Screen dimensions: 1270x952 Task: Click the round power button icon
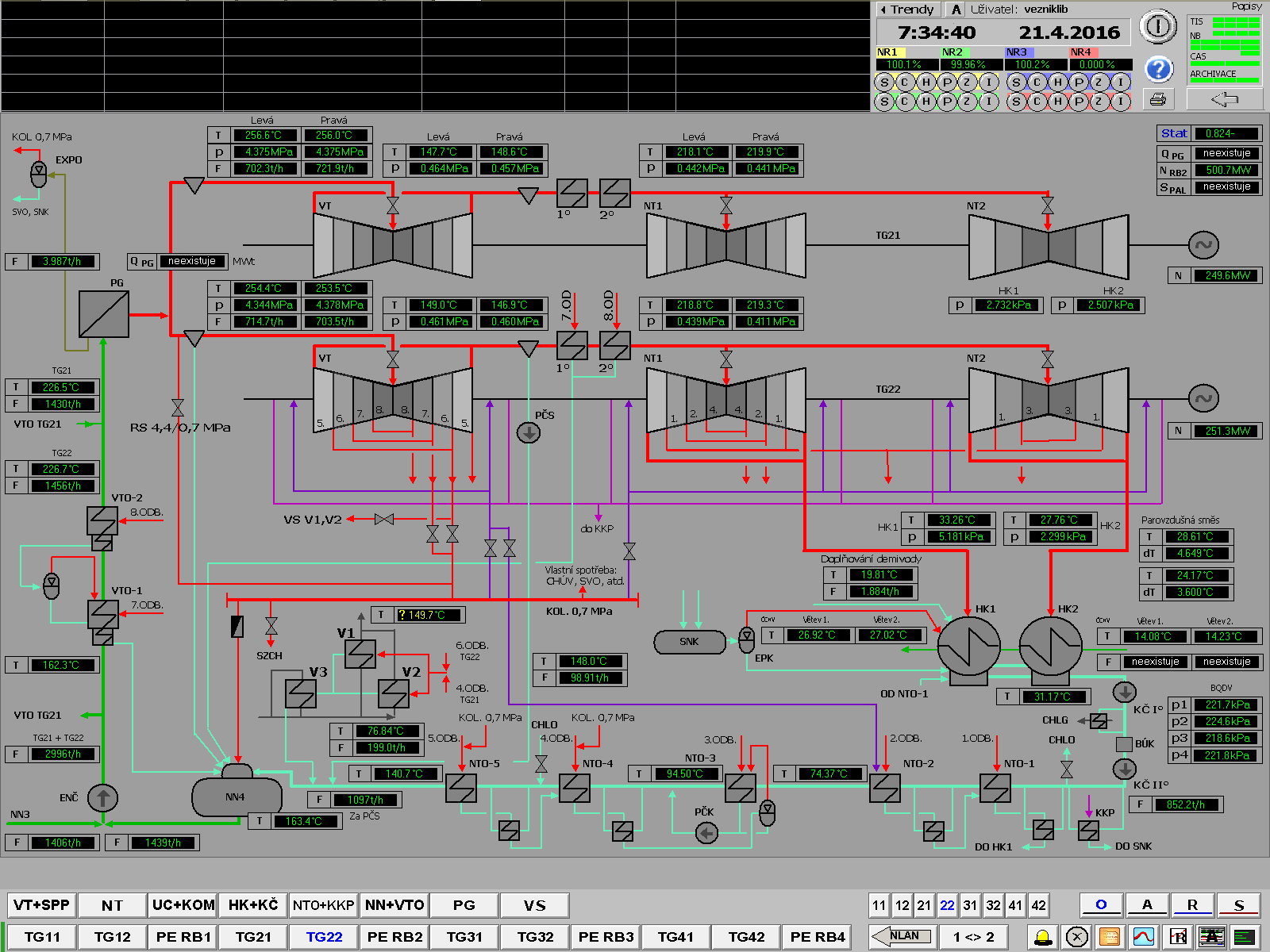tap(1158, 27)
